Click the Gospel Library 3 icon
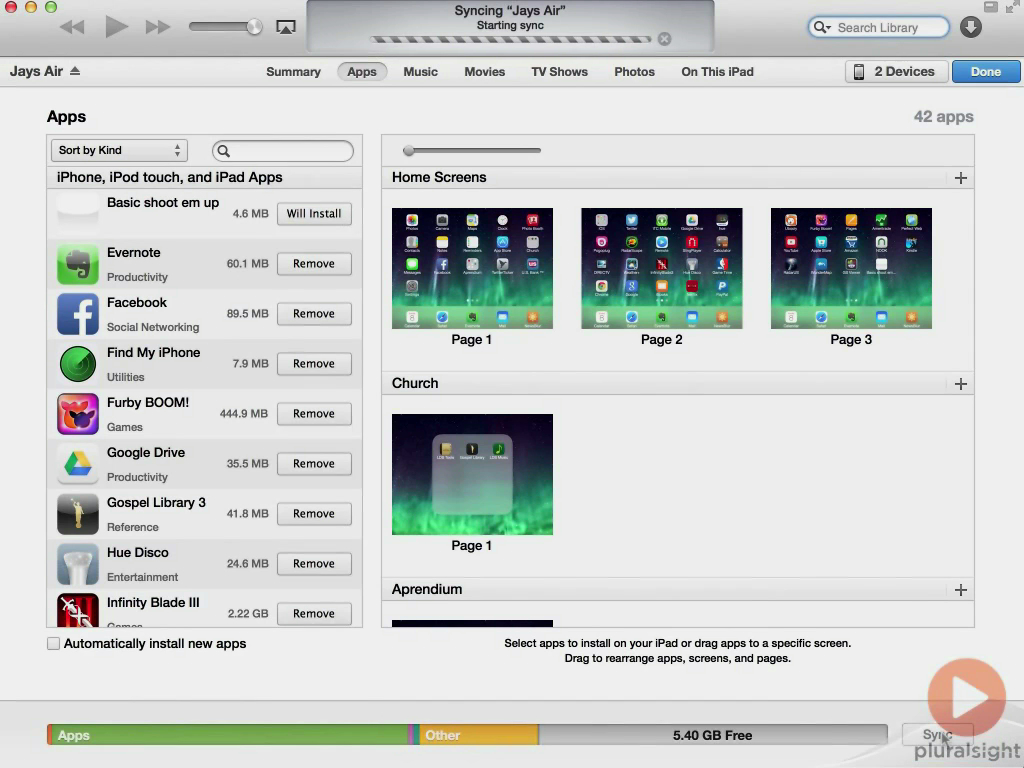This screenshot has height=768, width=1024. pos(78,513)
